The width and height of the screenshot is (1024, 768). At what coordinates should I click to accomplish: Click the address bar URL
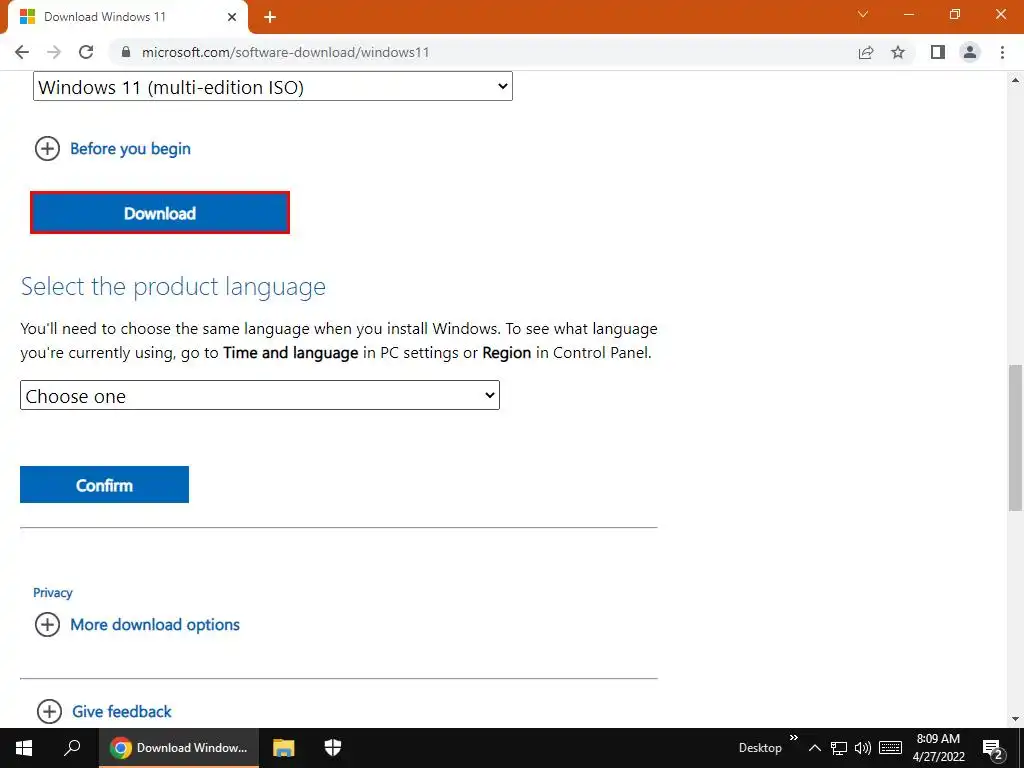pos(285,52)
